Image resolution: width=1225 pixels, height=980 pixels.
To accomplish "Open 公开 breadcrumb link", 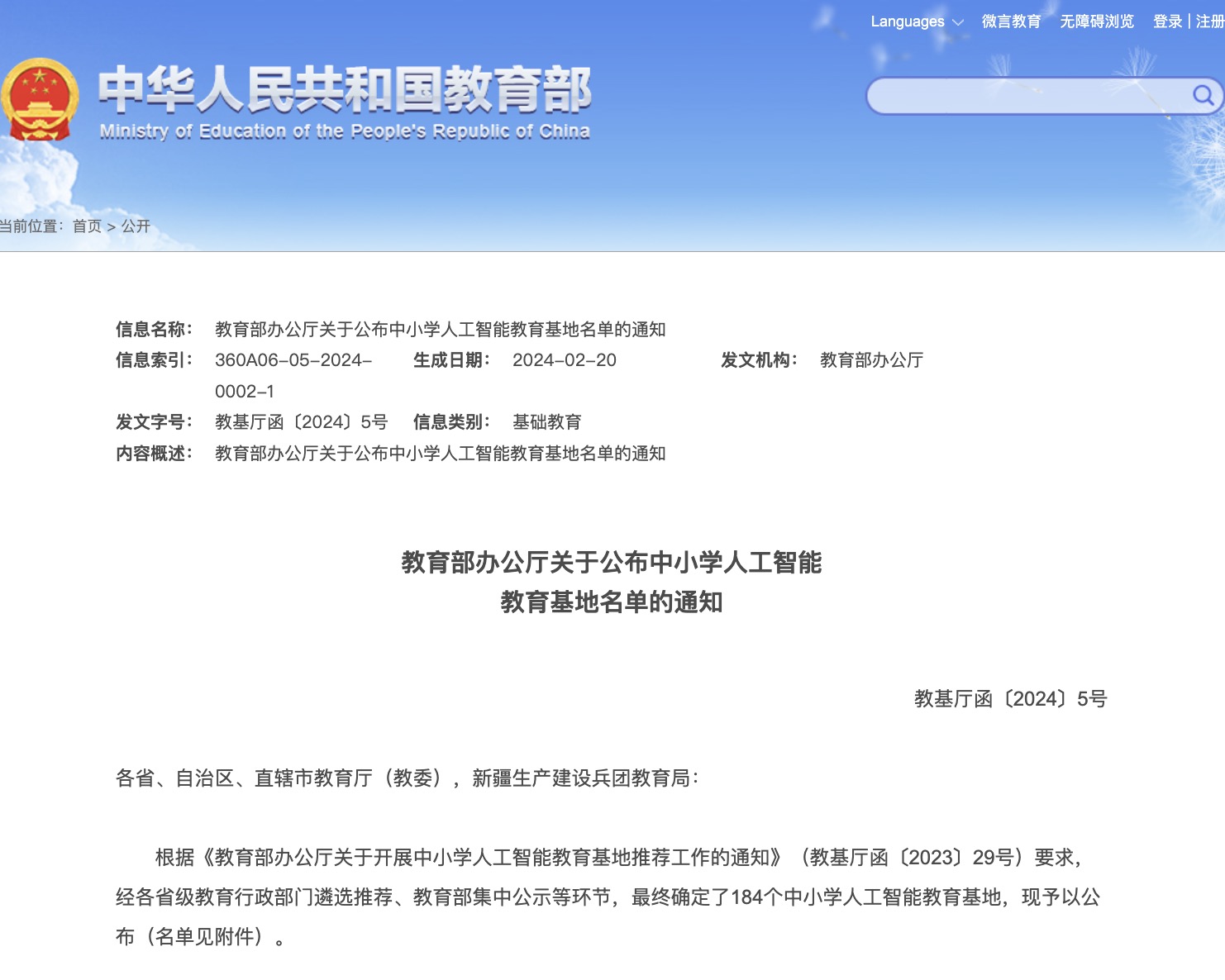I will point(136,226).
